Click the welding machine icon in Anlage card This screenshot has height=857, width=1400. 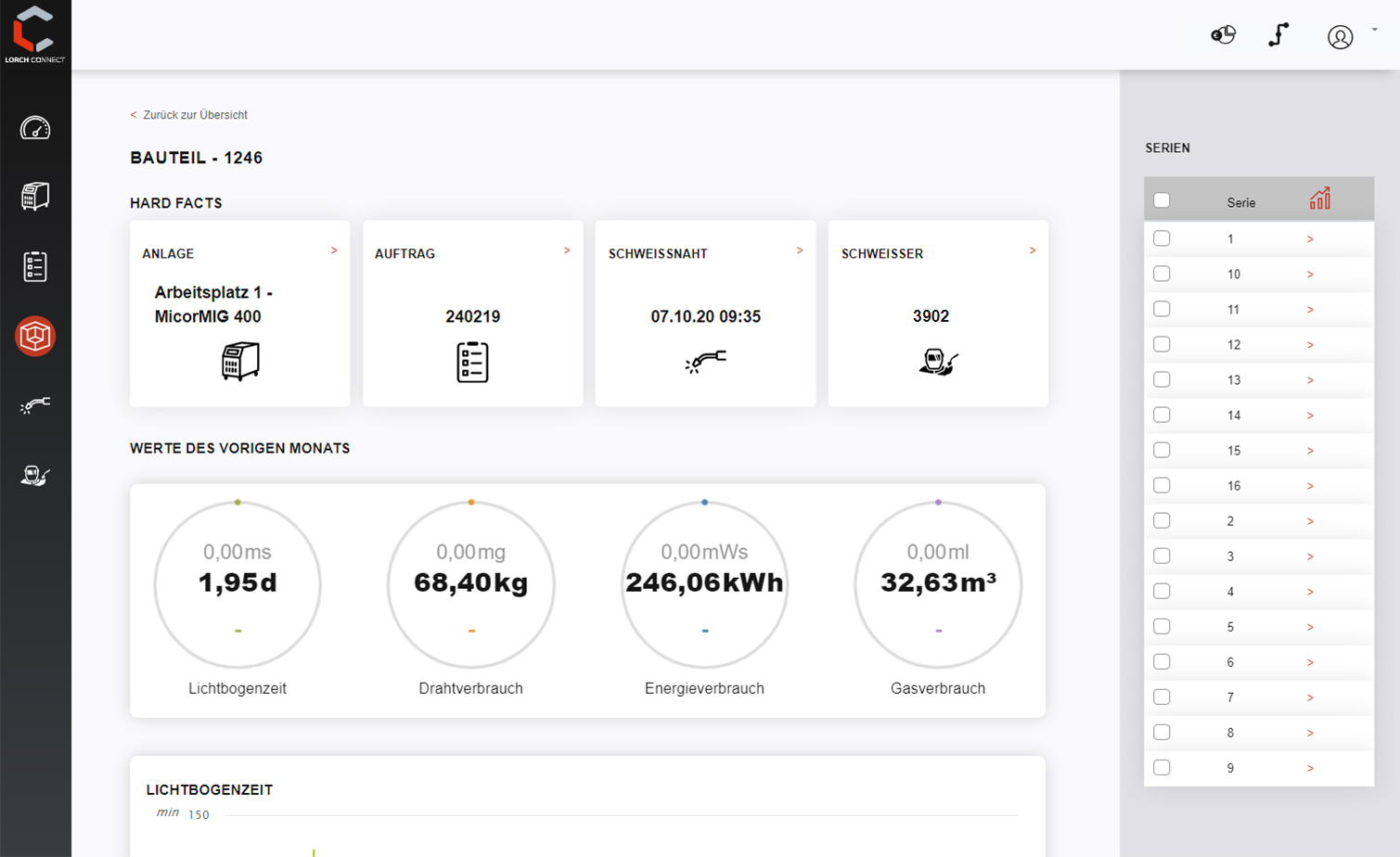pyautogui.click(x=240, y=362)
